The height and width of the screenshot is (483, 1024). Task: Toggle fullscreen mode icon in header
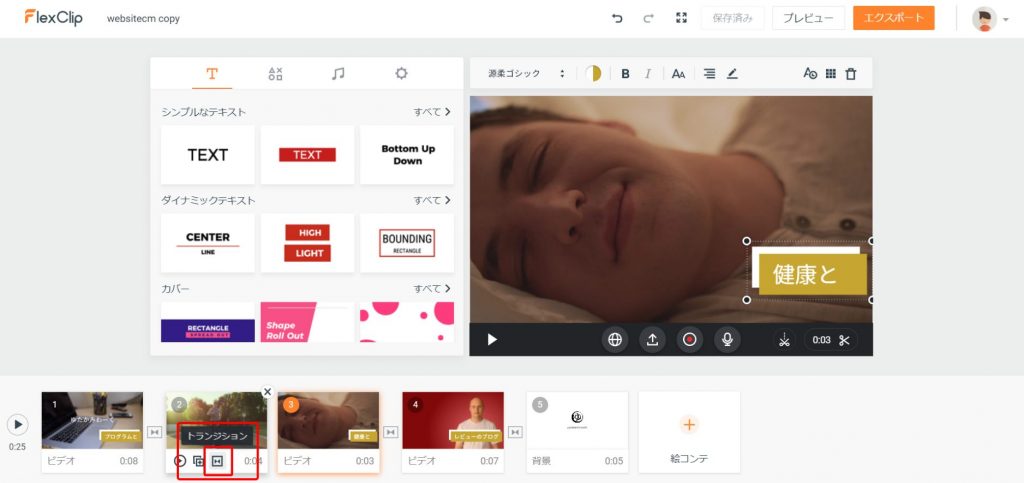pyautogui.click(x=681, y=18)
